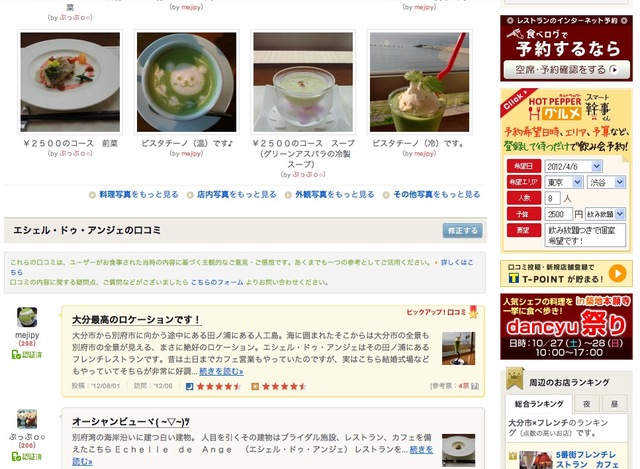Screen dimensions: 640x469
Task: Open 料理写真をもっと見る link
Action: click(139, 195)
